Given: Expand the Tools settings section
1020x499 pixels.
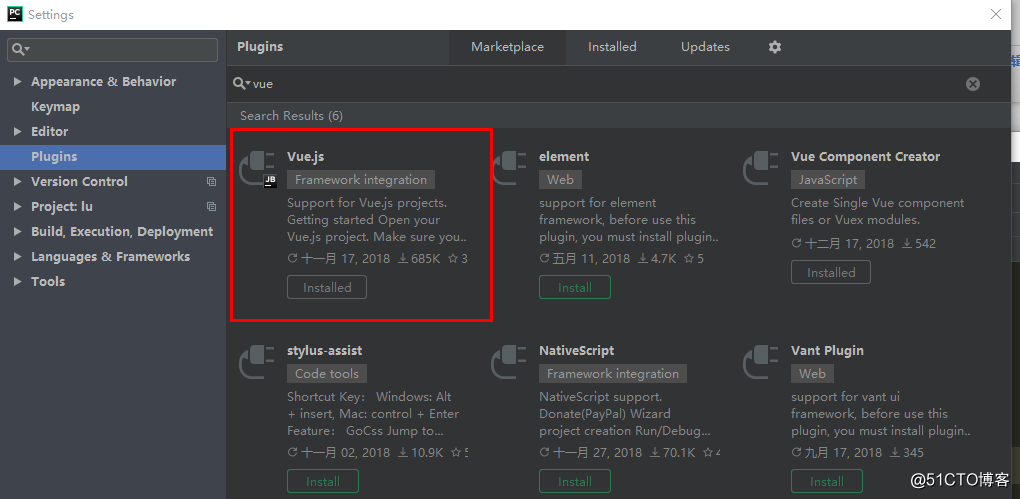Looking at the screenshot, I should (18, 282).
